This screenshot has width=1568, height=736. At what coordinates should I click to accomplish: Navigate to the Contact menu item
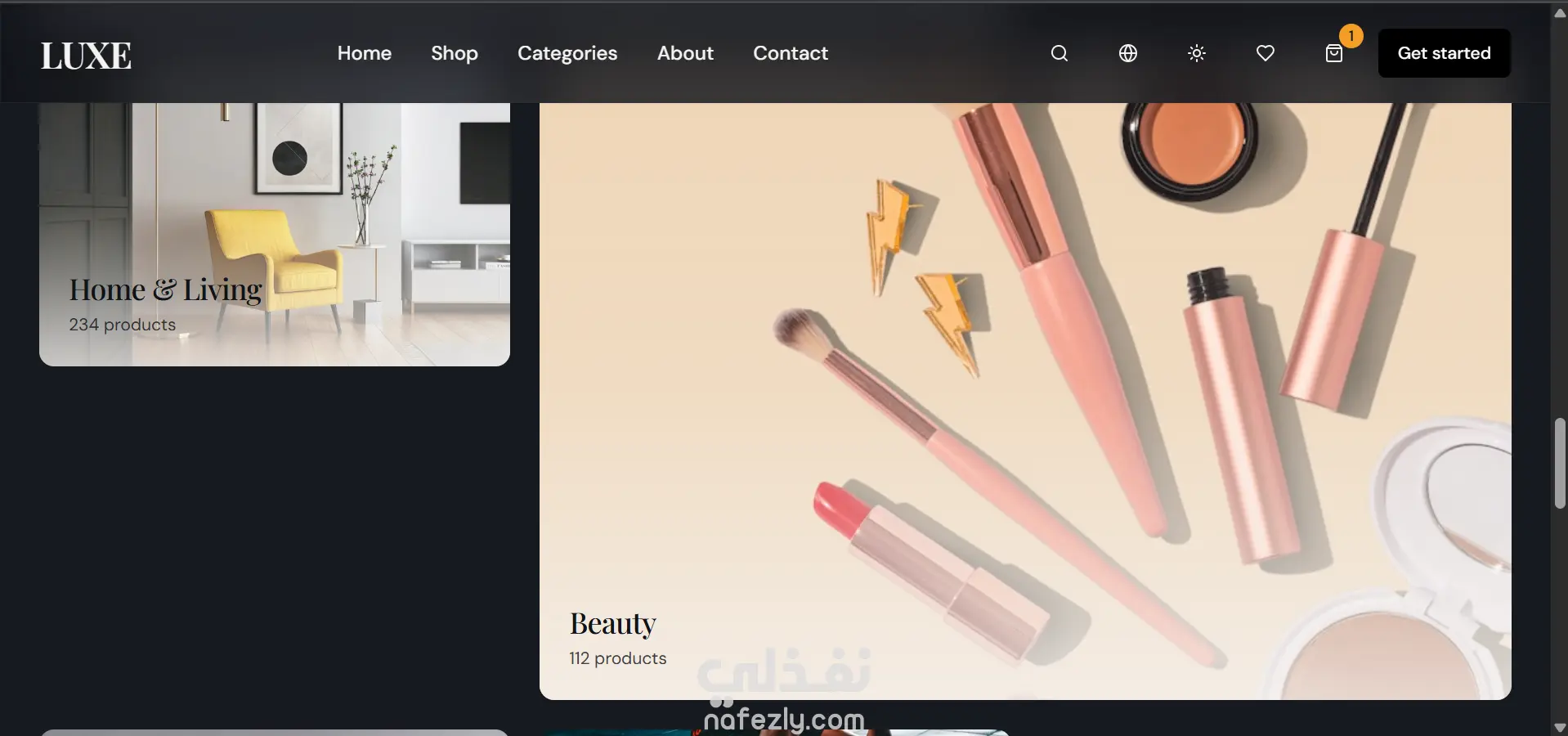click(791, 53)
